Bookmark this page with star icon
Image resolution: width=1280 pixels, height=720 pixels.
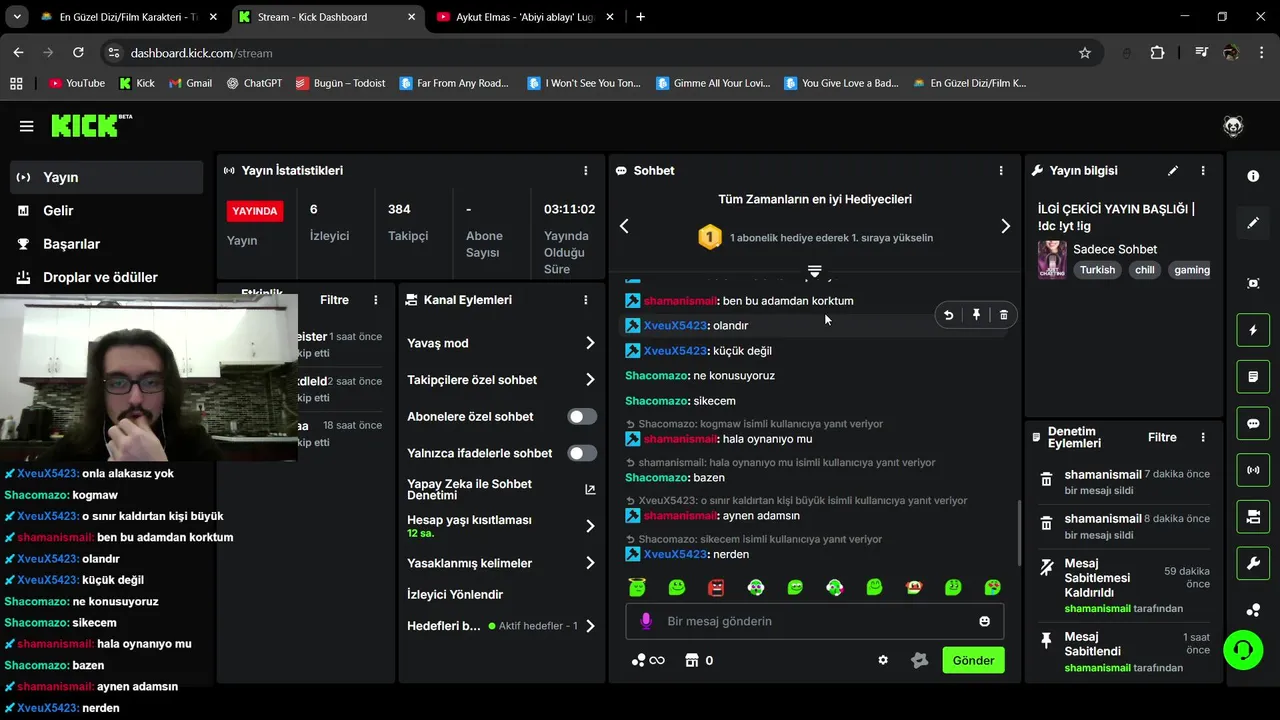[1085, 53]
